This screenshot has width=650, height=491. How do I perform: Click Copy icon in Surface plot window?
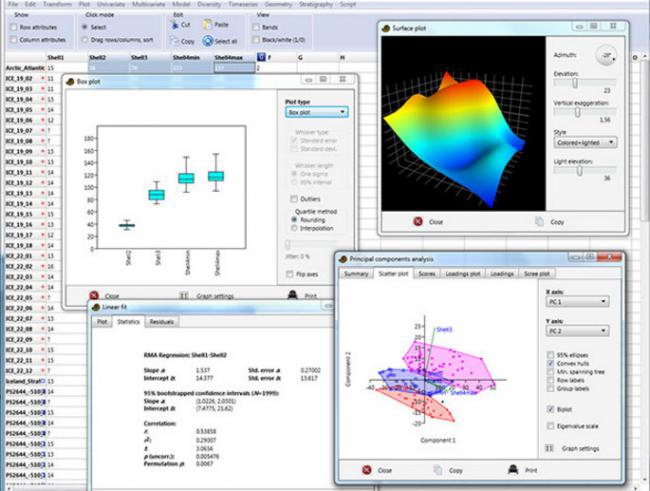[x=539, y=221]
